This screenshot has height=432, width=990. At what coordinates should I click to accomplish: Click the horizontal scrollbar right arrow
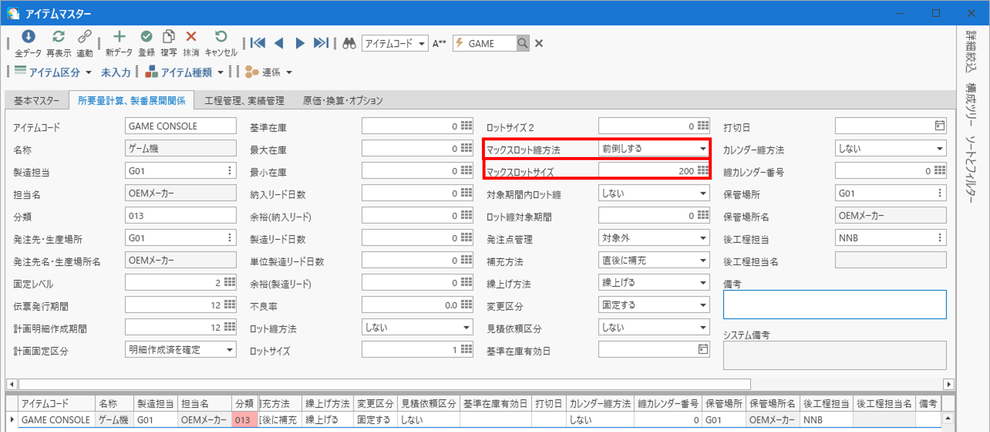[x=948, y=384]
